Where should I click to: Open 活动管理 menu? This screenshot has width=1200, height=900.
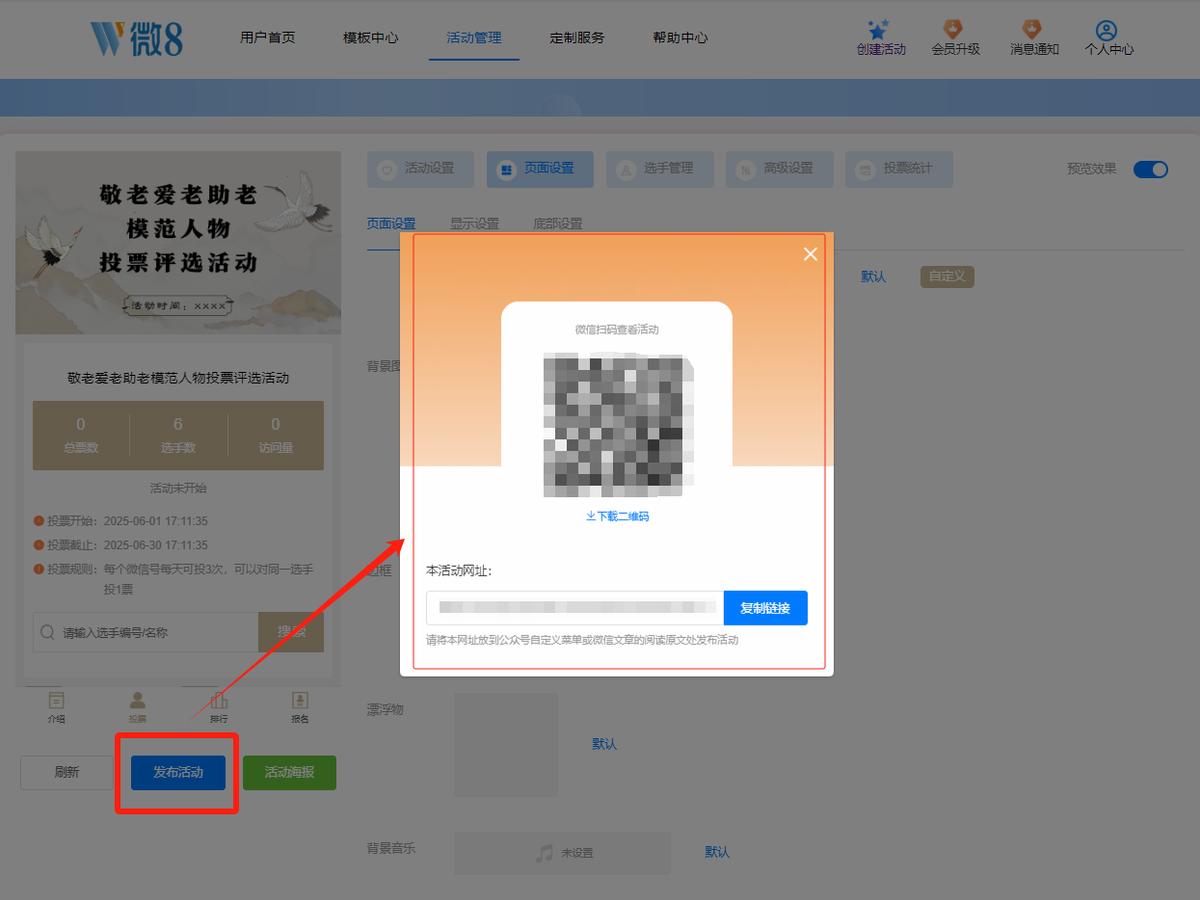pyautogui.click(x=474, y=38)
